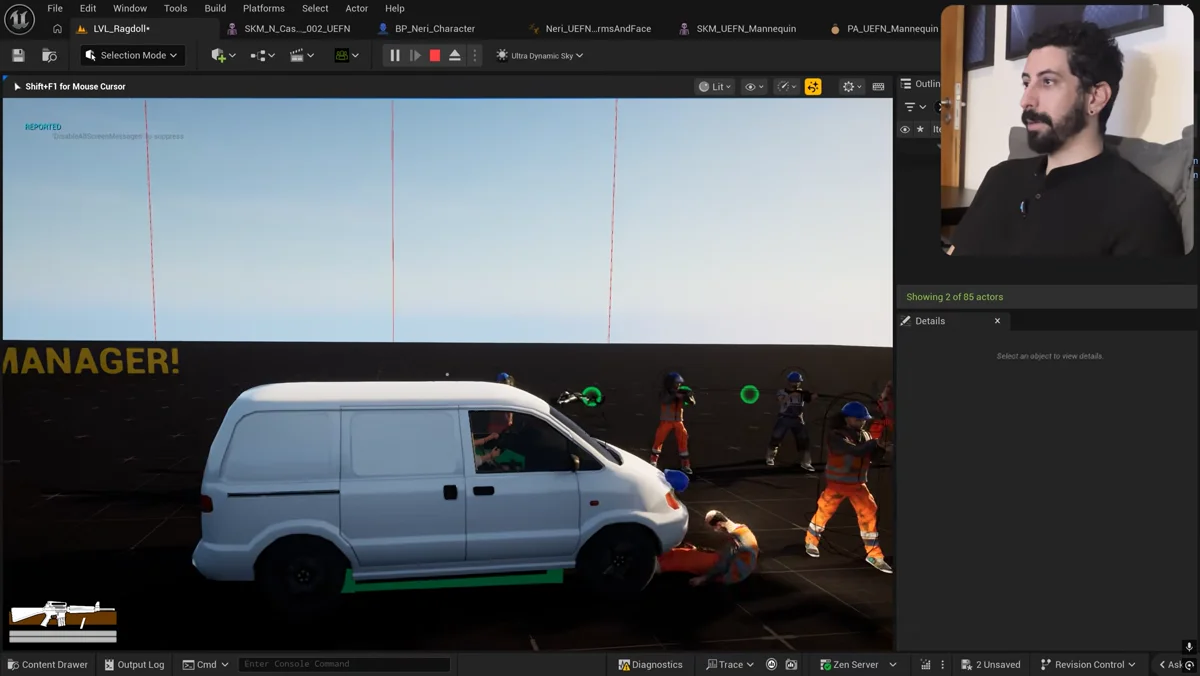Open the quick add actor menu
Viewport: 1200px width, 676px height.
click(x=224, y=56)
